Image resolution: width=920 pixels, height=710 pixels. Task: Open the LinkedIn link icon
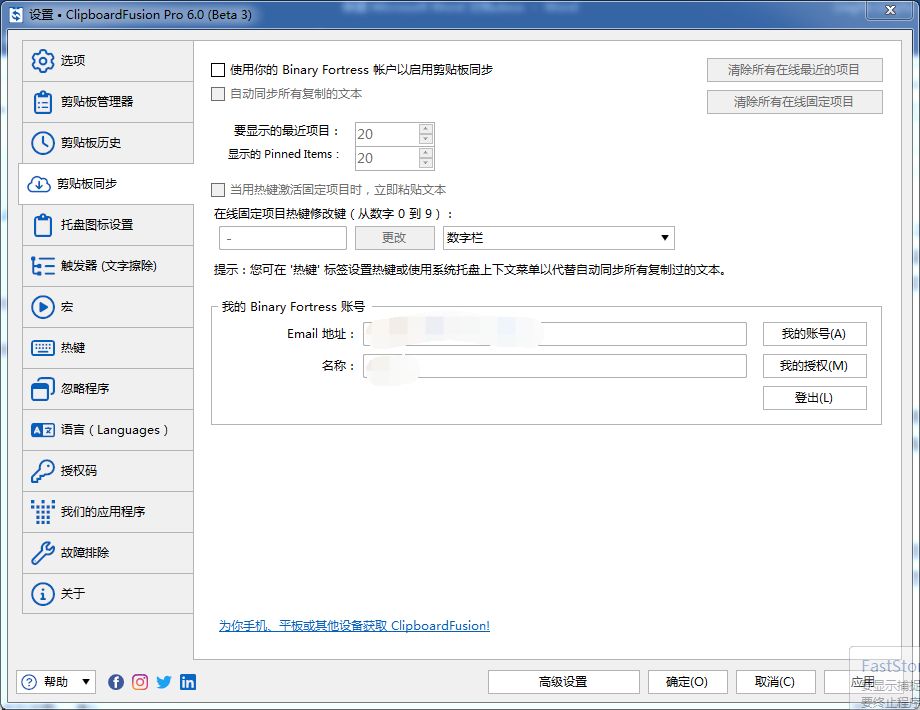[188, 682]
